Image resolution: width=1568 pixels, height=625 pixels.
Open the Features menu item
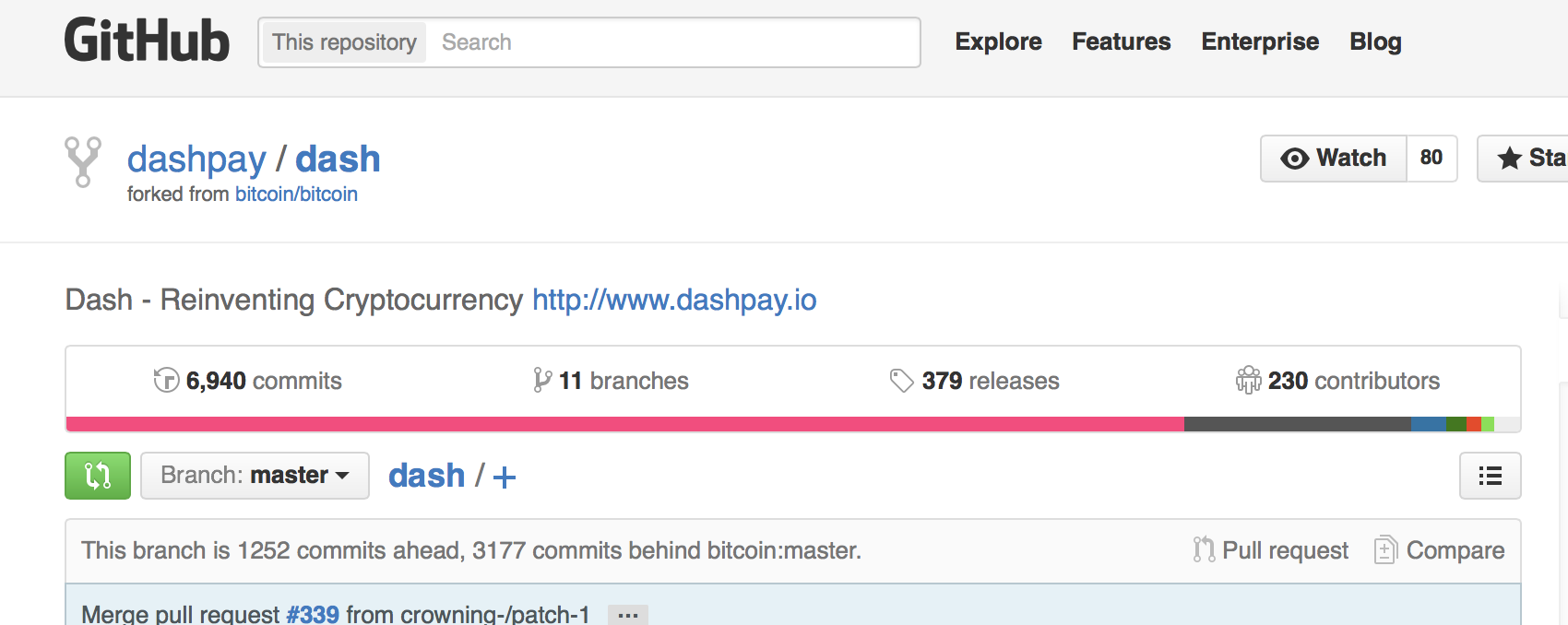coord(1121,41)
